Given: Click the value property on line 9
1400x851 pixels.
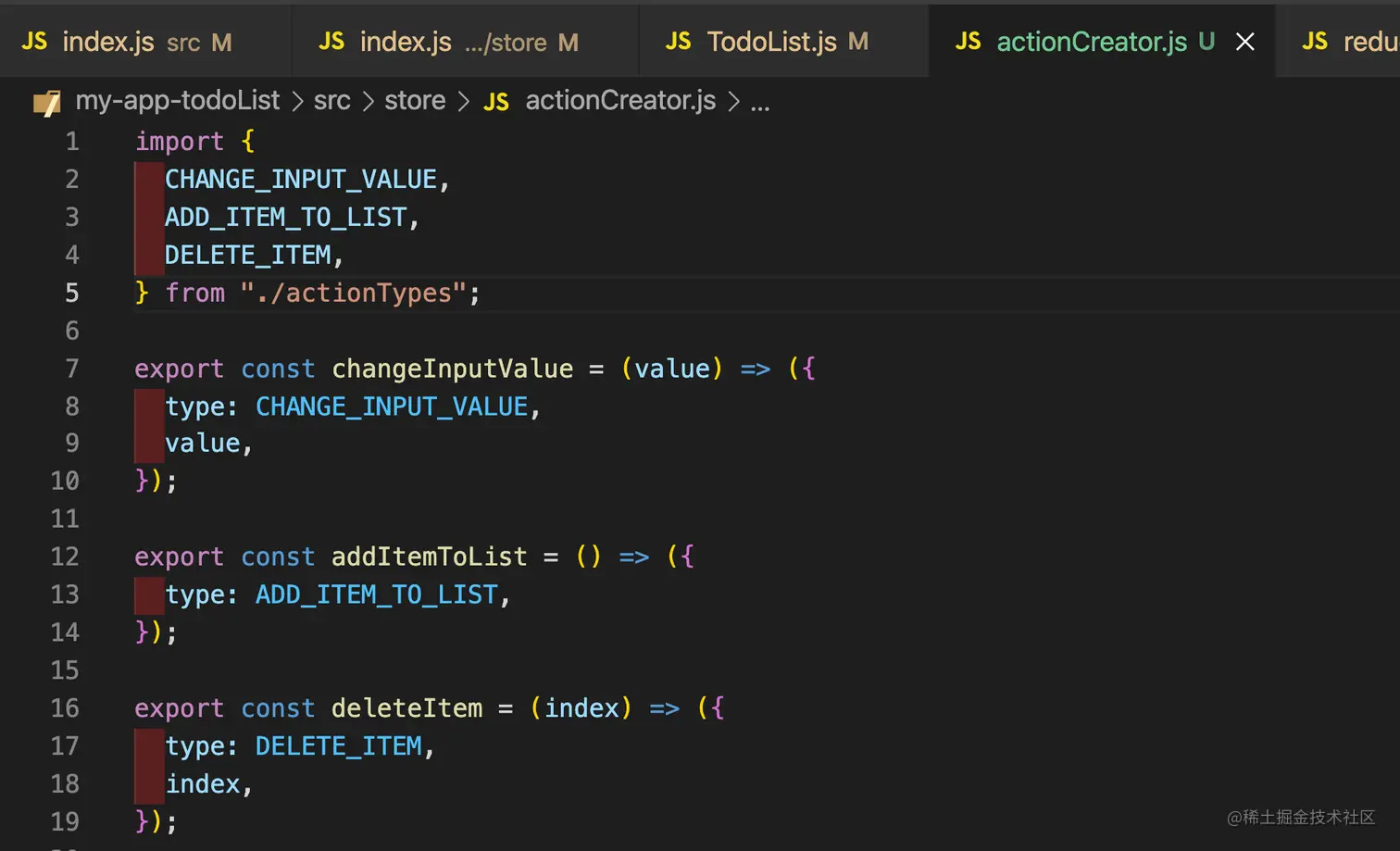Looking at the screenshot, I should [203, 444].
